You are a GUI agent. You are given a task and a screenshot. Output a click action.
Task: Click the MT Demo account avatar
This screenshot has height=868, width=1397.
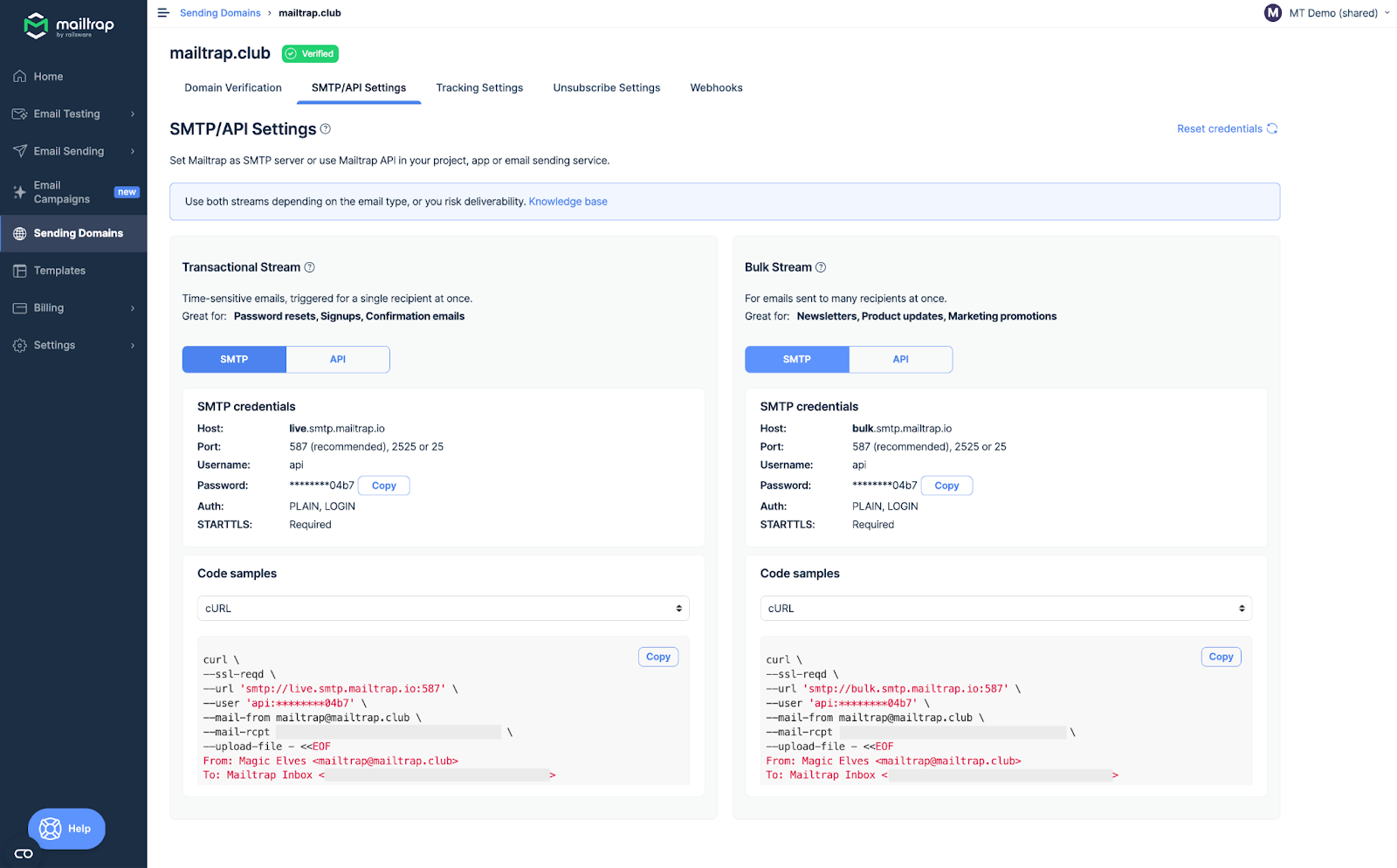click(1273, 13)
